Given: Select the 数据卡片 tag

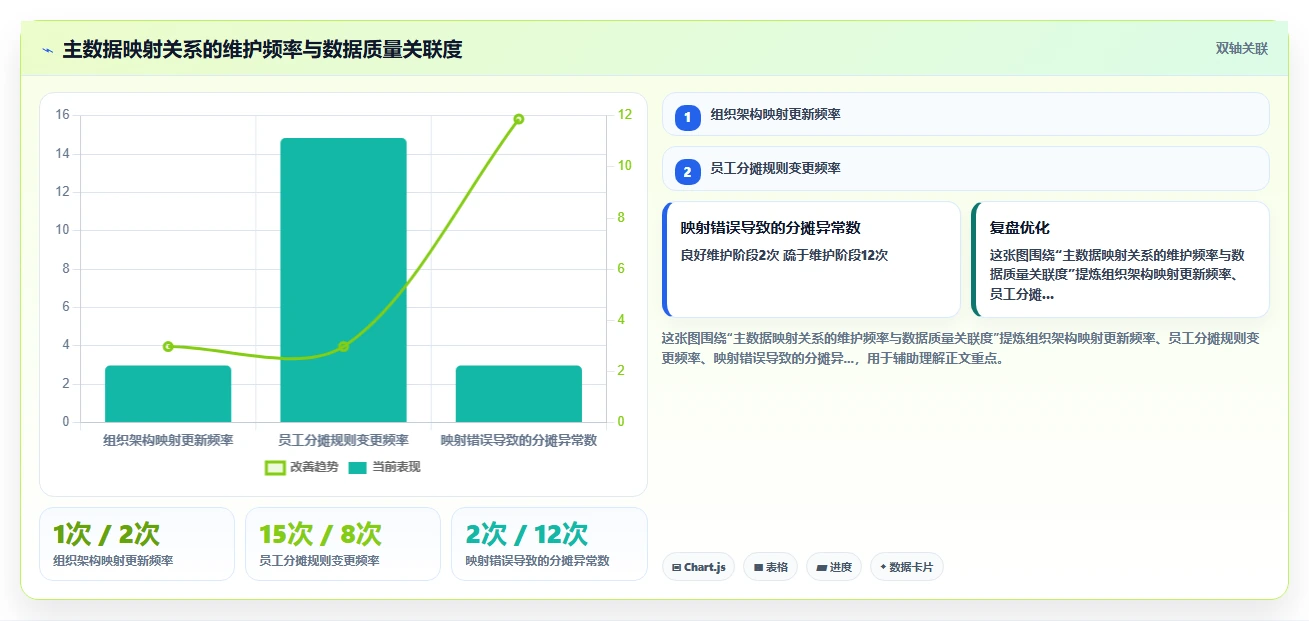Looking at the screenshot, I should pos(906,567).
